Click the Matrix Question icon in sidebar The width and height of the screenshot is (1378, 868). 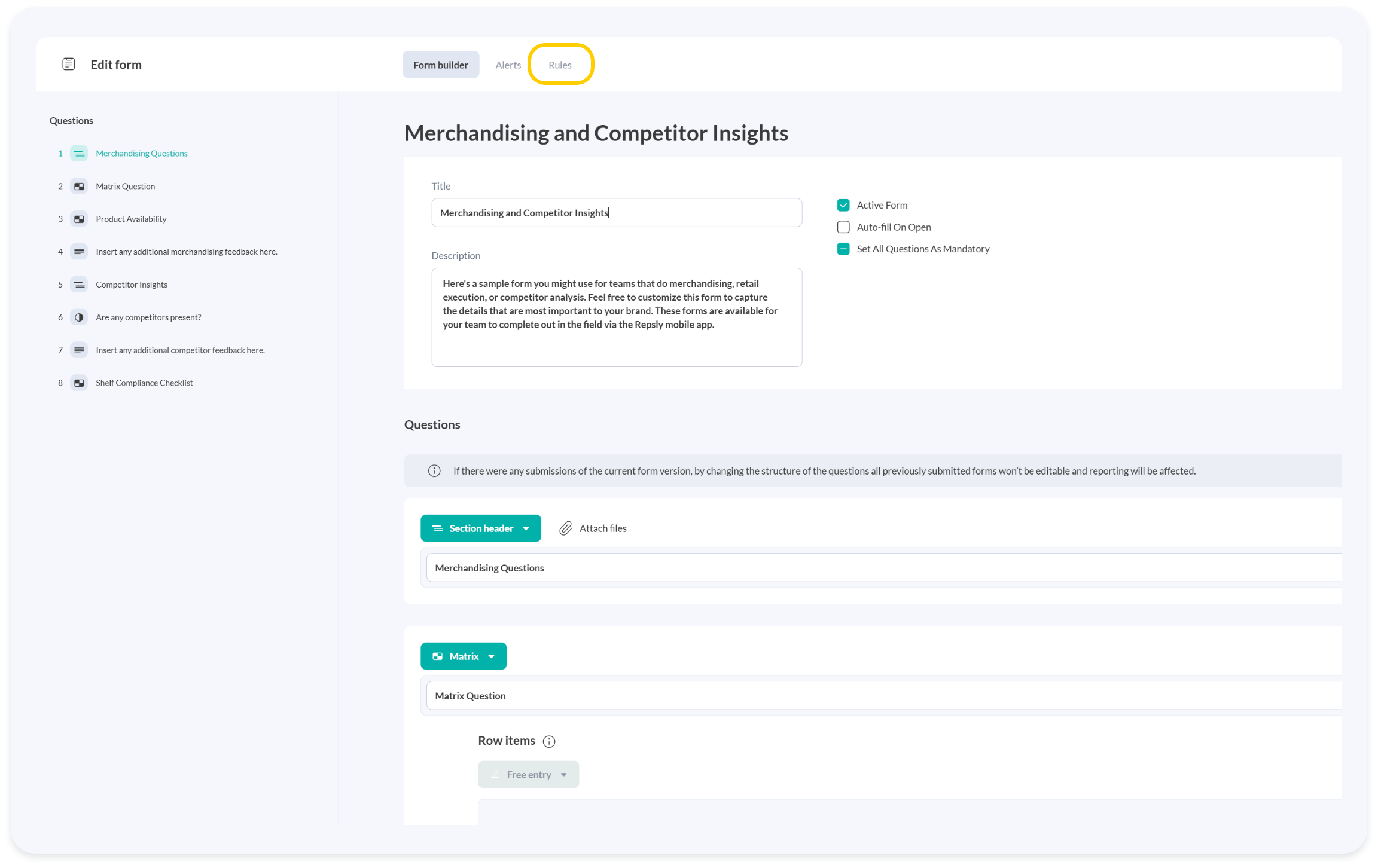(x=79, y=187)
